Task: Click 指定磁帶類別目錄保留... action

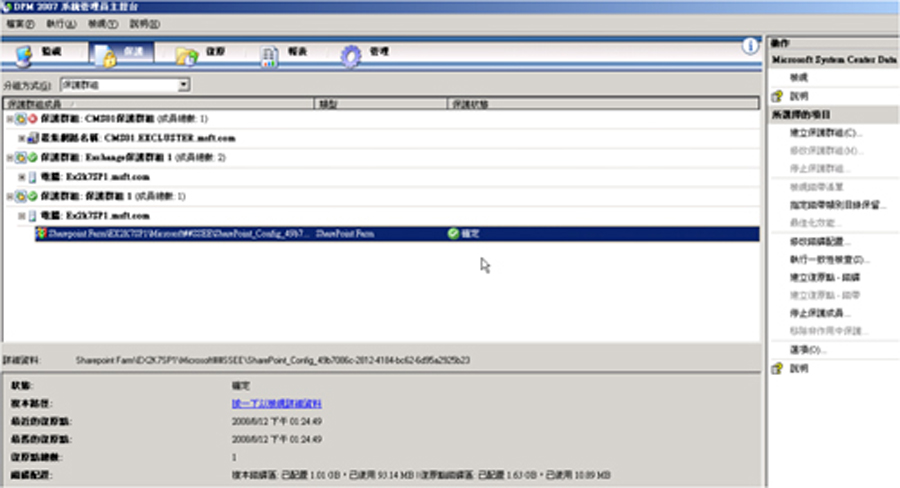Action: [x=837, y=205]
